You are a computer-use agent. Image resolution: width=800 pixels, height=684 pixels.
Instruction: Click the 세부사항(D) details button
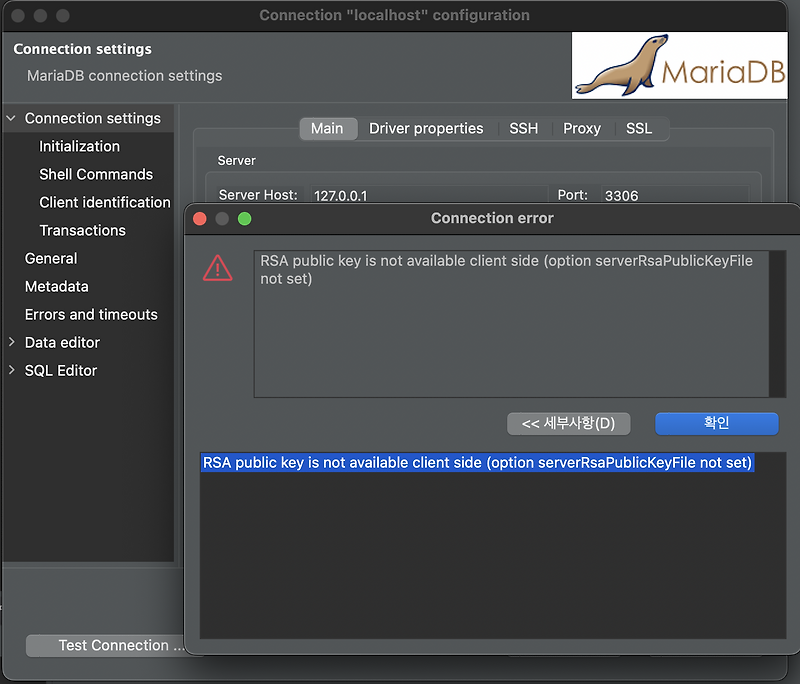pyautogui.click(x=568, y=423)
